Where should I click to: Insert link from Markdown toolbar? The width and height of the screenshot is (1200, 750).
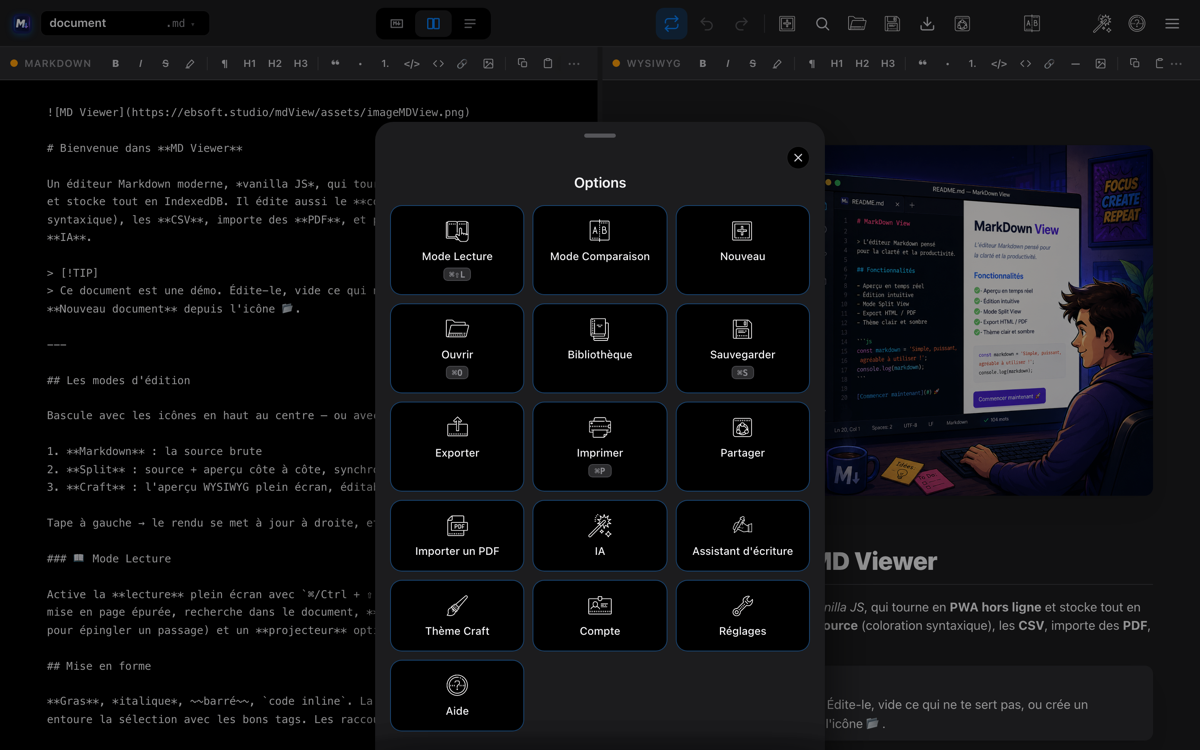click(x=462, y=63)
